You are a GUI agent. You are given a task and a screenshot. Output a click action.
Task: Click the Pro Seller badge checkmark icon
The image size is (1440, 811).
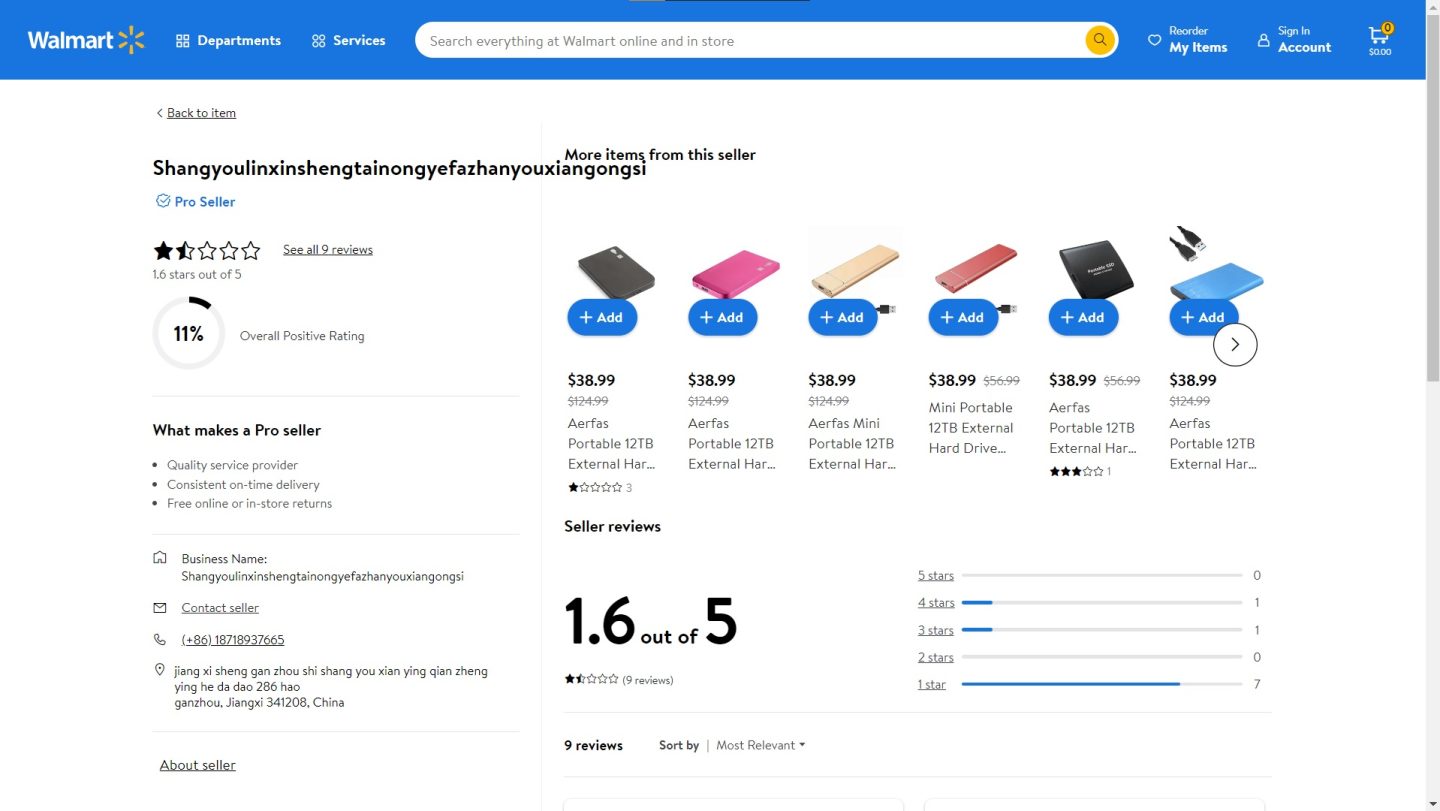pyautogui.click(x=163, y=201)
